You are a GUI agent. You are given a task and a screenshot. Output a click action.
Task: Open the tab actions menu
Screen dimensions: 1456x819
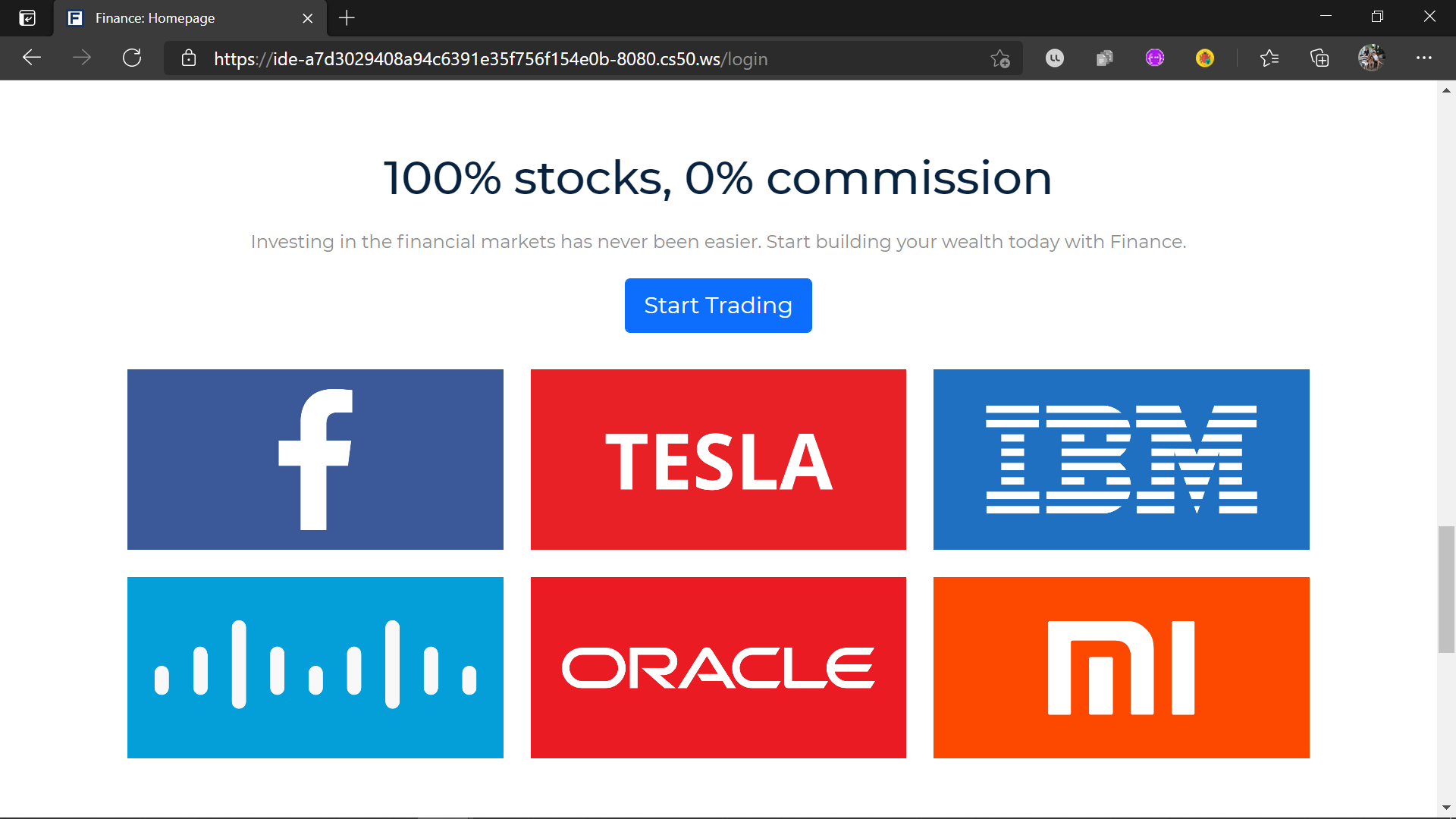[27, 17]
